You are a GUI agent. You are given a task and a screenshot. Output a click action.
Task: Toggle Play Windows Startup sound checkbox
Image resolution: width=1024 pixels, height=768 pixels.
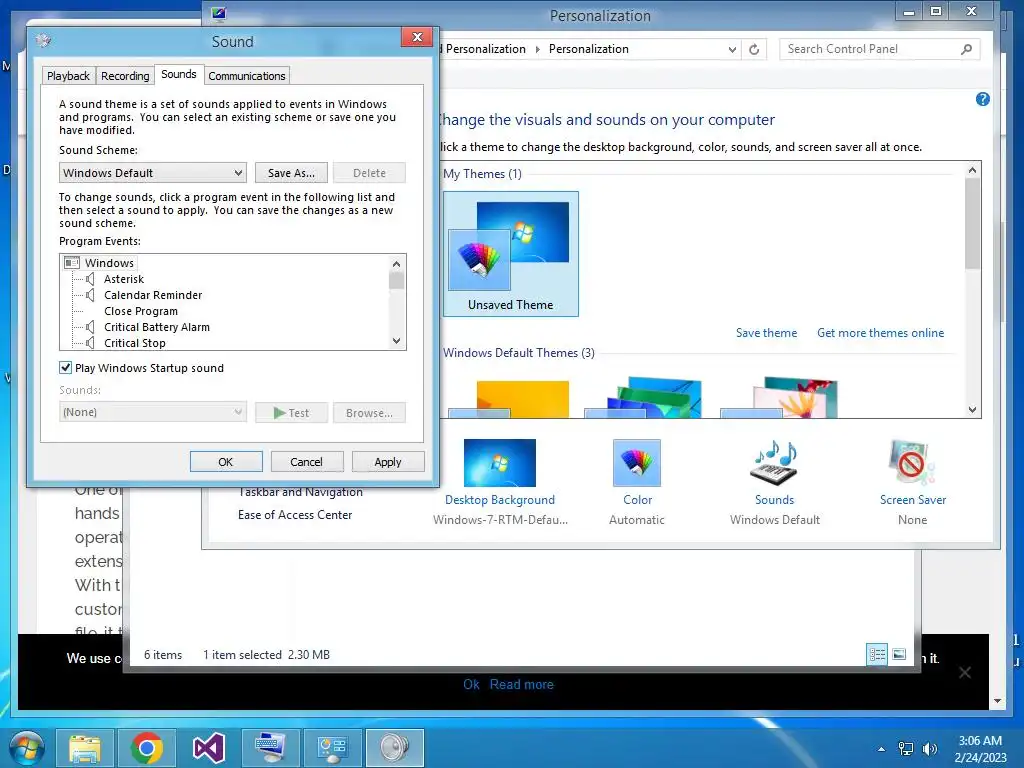point(65,368)
